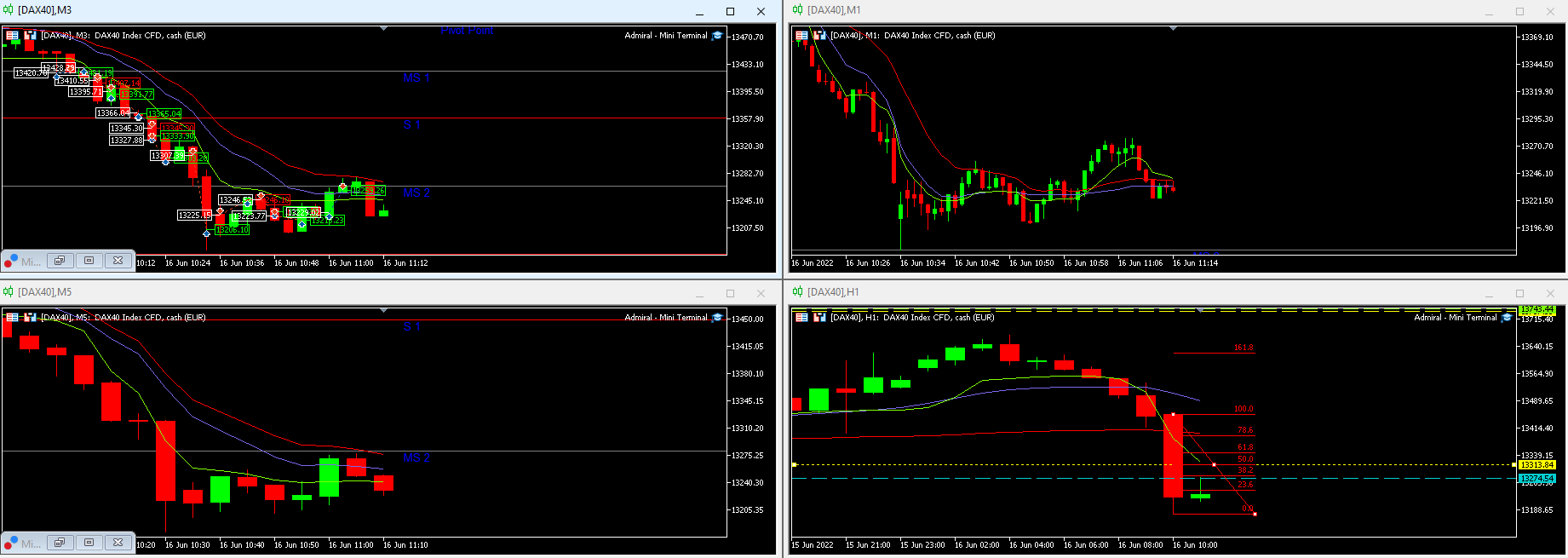Restore the Mini Terminal panel in M5 chart
This screenshot has width=1568, height=558.
coord(59,543)
